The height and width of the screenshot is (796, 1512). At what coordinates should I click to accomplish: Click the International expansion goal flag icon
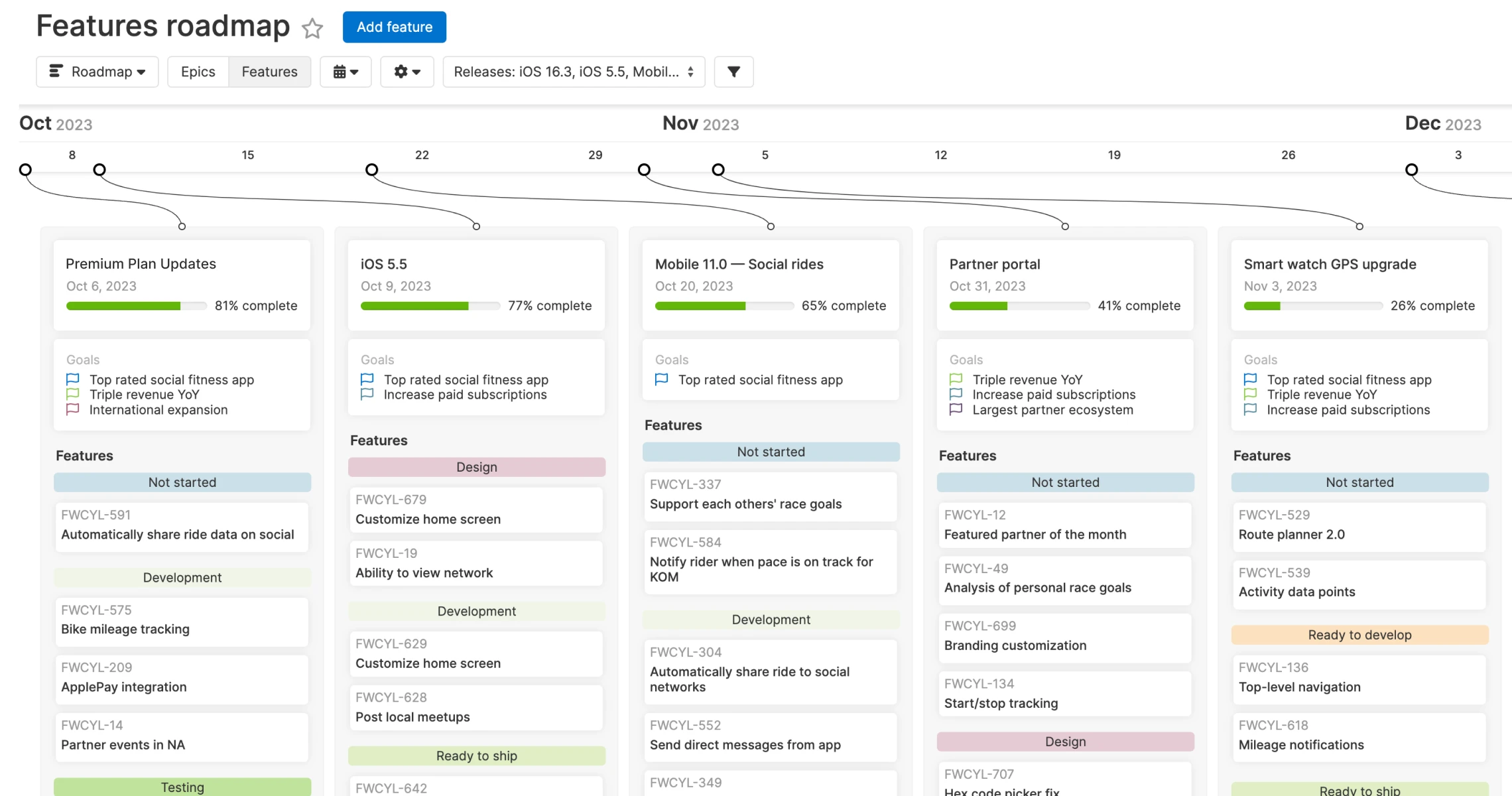pyautogui.click(x=73, y=409)
